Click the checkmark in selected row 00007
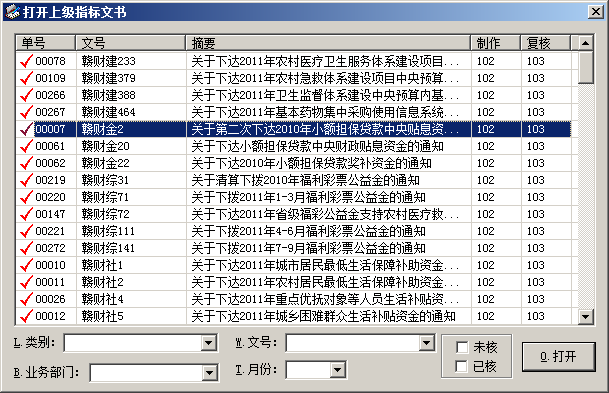Viewport: 609px width, 393px height. 26,129
